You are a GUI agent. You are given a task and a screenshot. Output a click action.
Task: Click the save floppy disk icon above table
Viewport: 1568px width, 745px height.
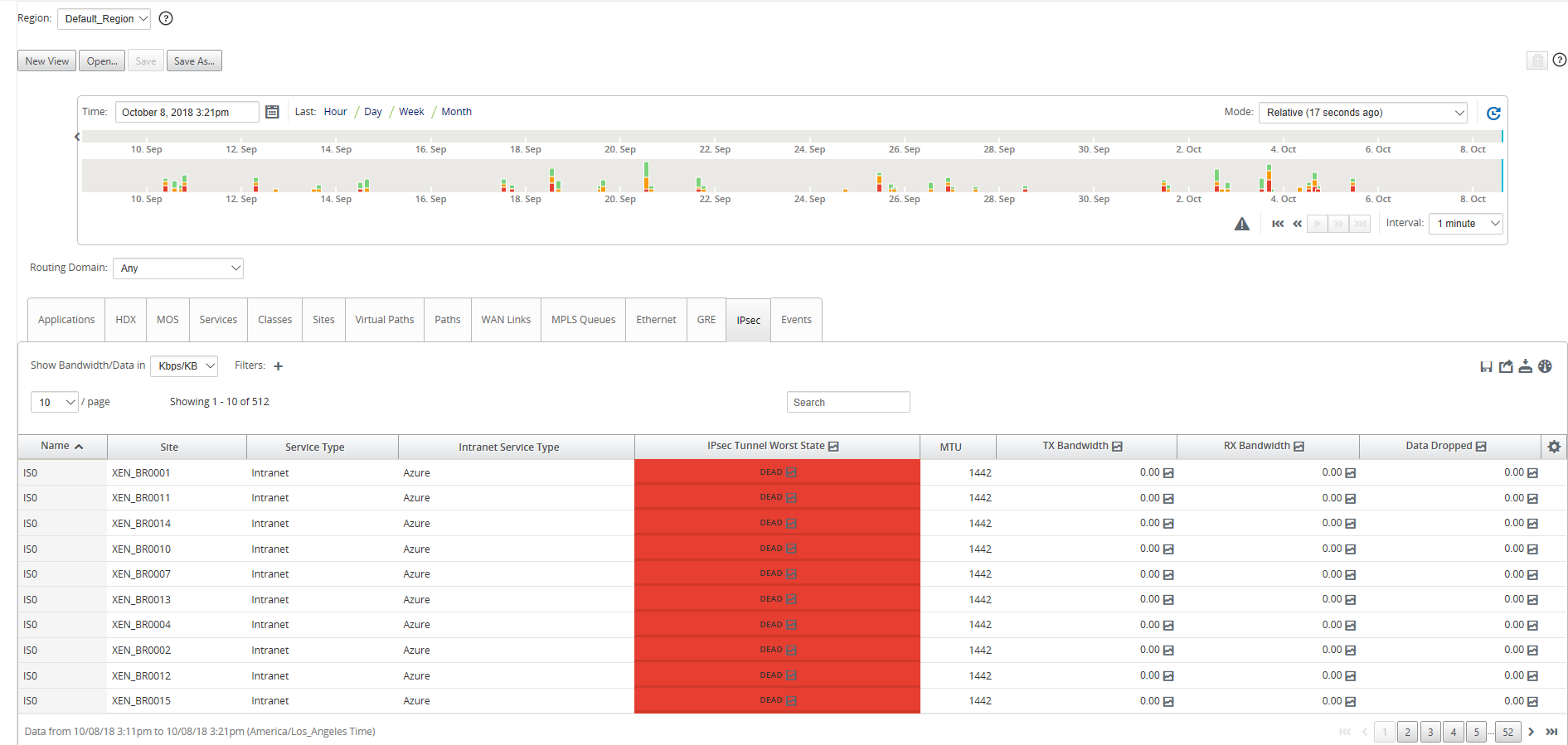coord(1486,366)
